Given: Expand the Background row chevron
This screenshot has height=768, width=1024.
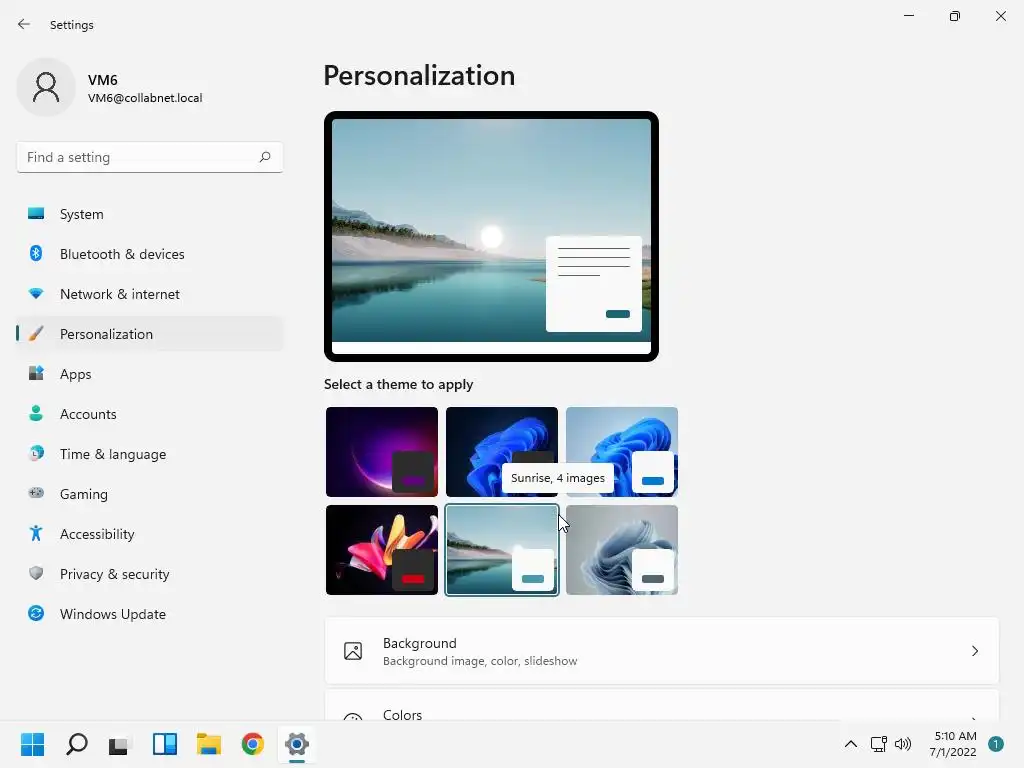Looking at the screenshot, I should pyautogui.click(x=974, y=651).
